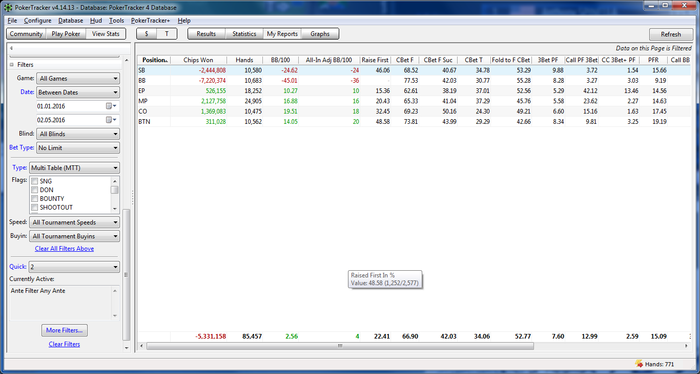Check the SNG flag
This screenshot has width=700, height=374.
click(x=35, y=181)
